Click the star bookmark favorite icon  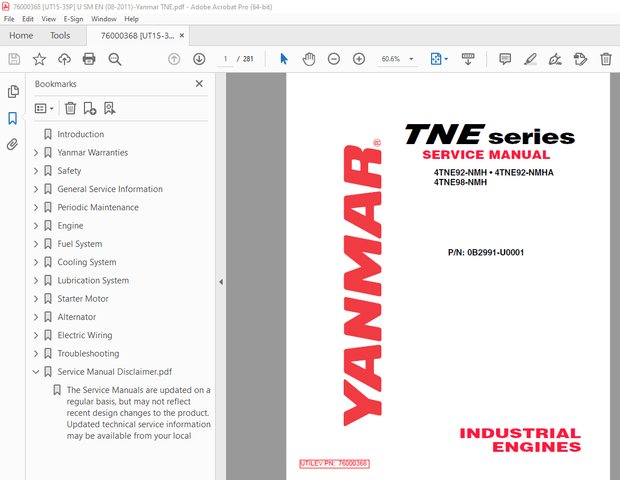(x=39, y=59)
